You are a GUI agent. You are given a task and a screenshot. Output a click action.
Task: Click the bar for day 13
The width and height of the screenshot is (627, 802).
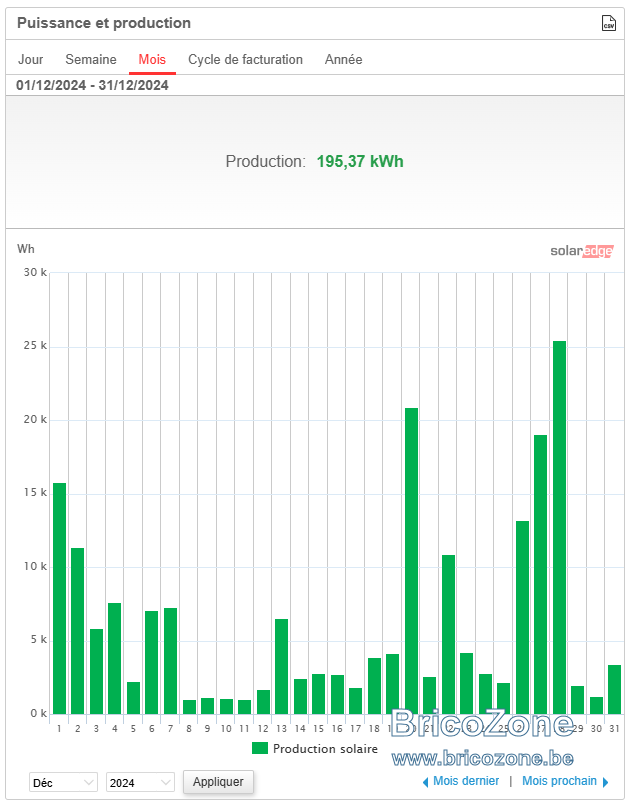click(x=281, y=666)
